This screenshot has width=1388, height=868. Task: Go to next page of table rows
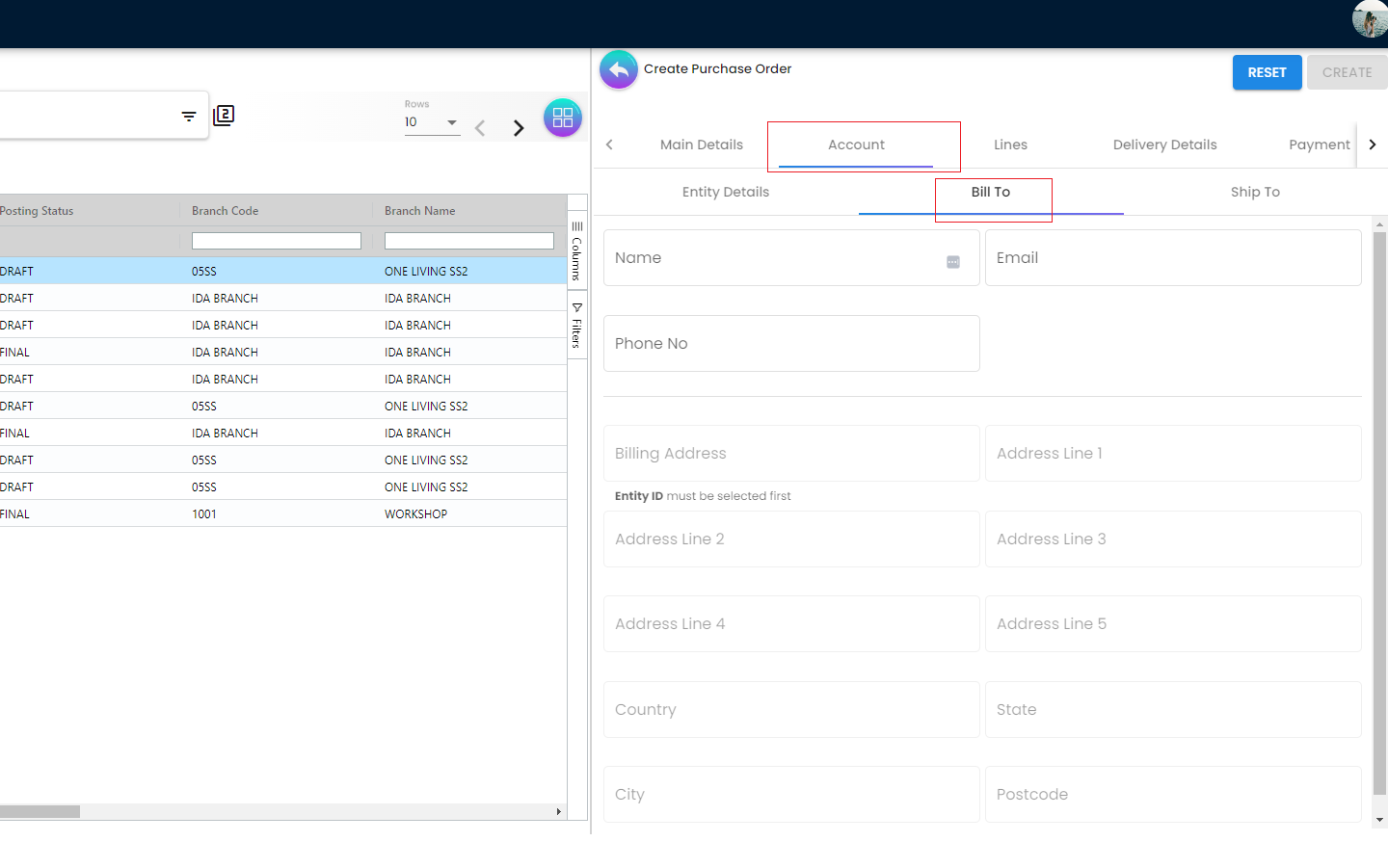tap(519, 128)
